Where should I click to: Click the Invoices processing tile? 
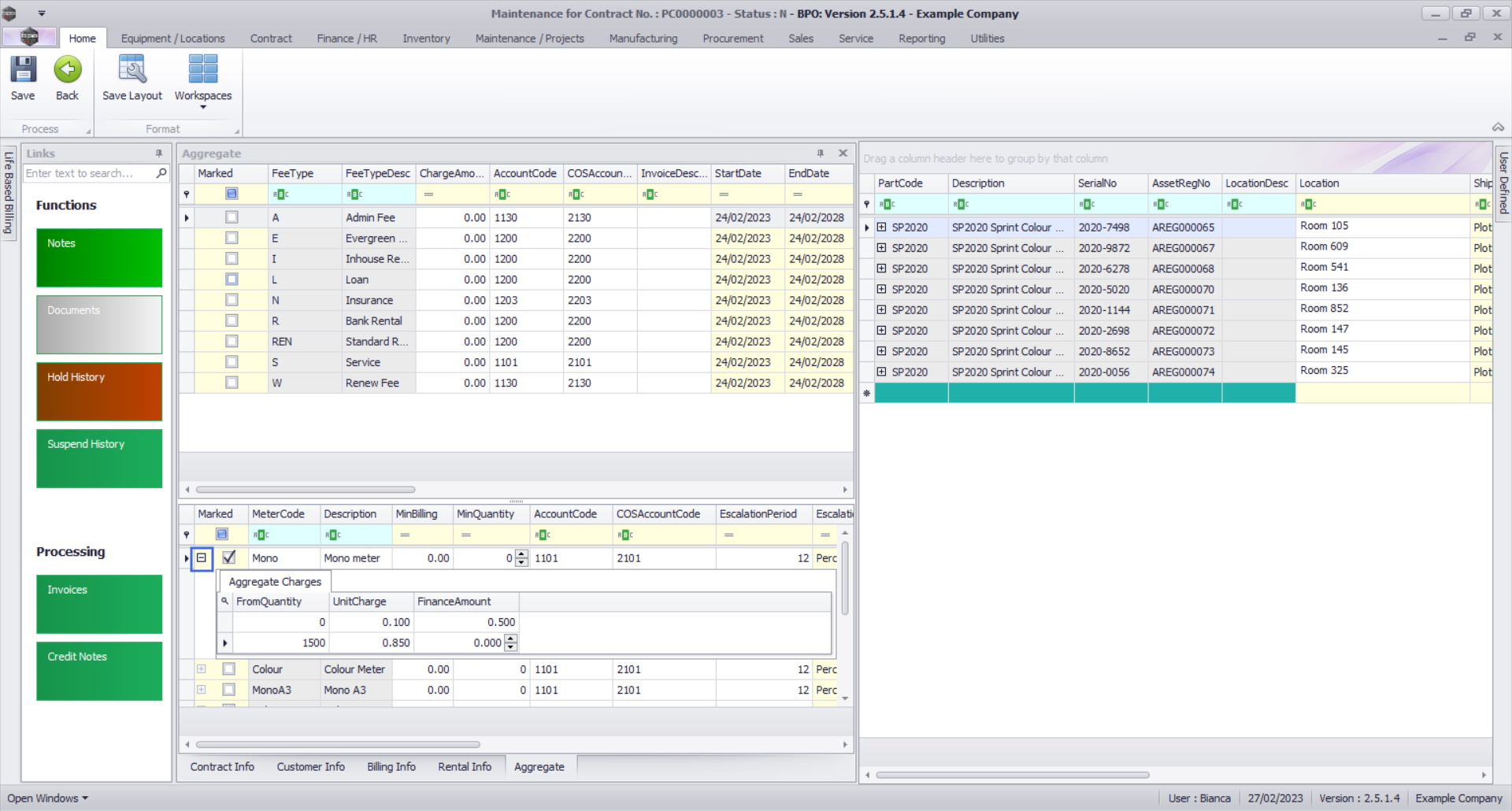tap(99, 604)
